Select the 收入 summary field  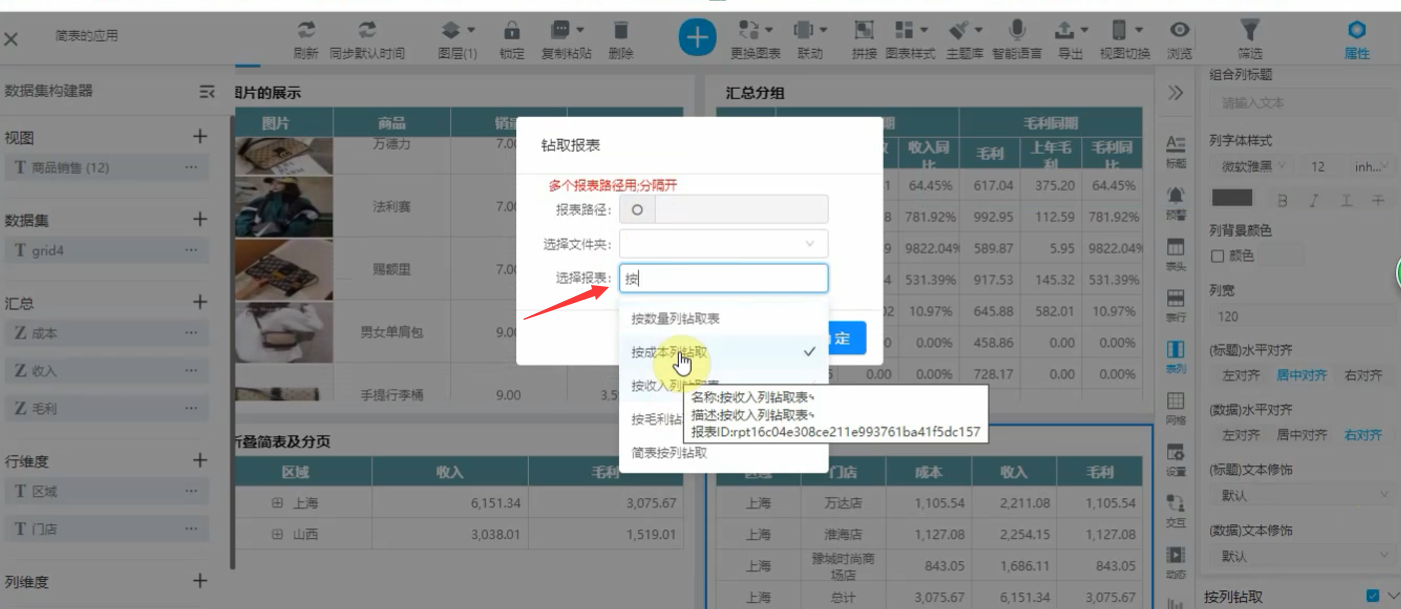tap(106, 371)
